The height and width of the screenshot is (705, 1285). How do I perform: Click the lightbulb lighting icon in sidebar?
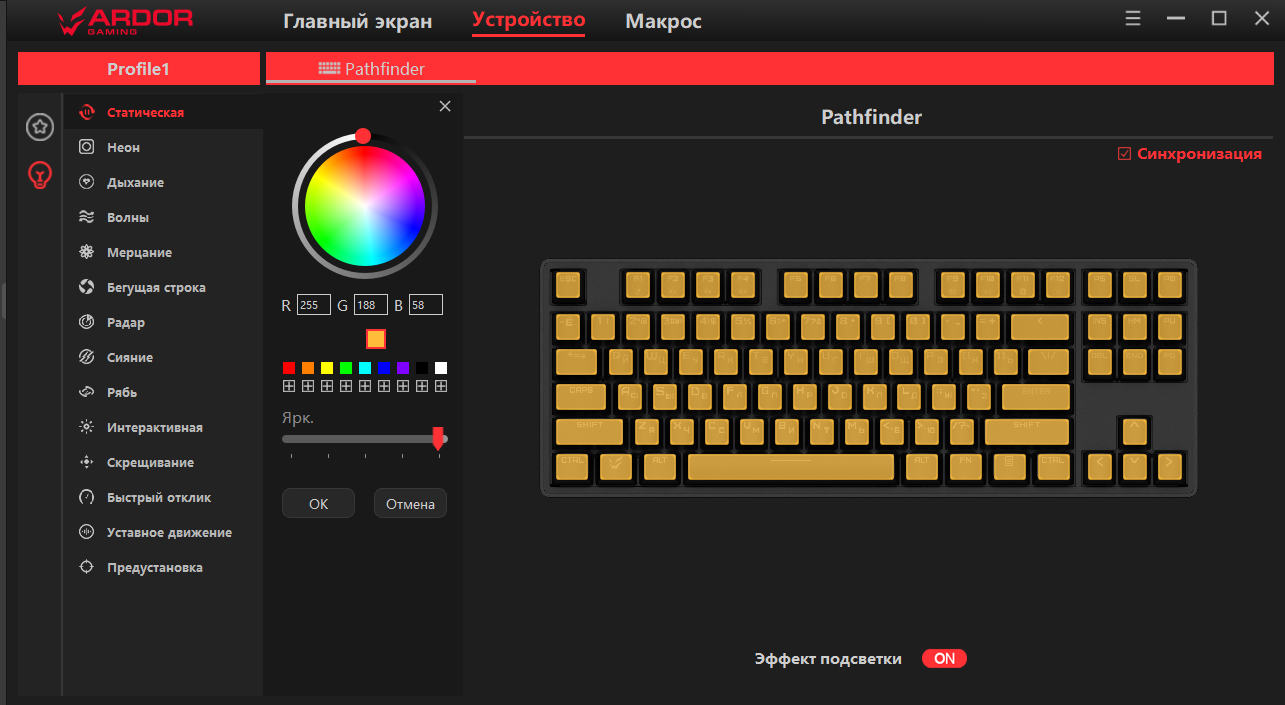coord(39,176)
